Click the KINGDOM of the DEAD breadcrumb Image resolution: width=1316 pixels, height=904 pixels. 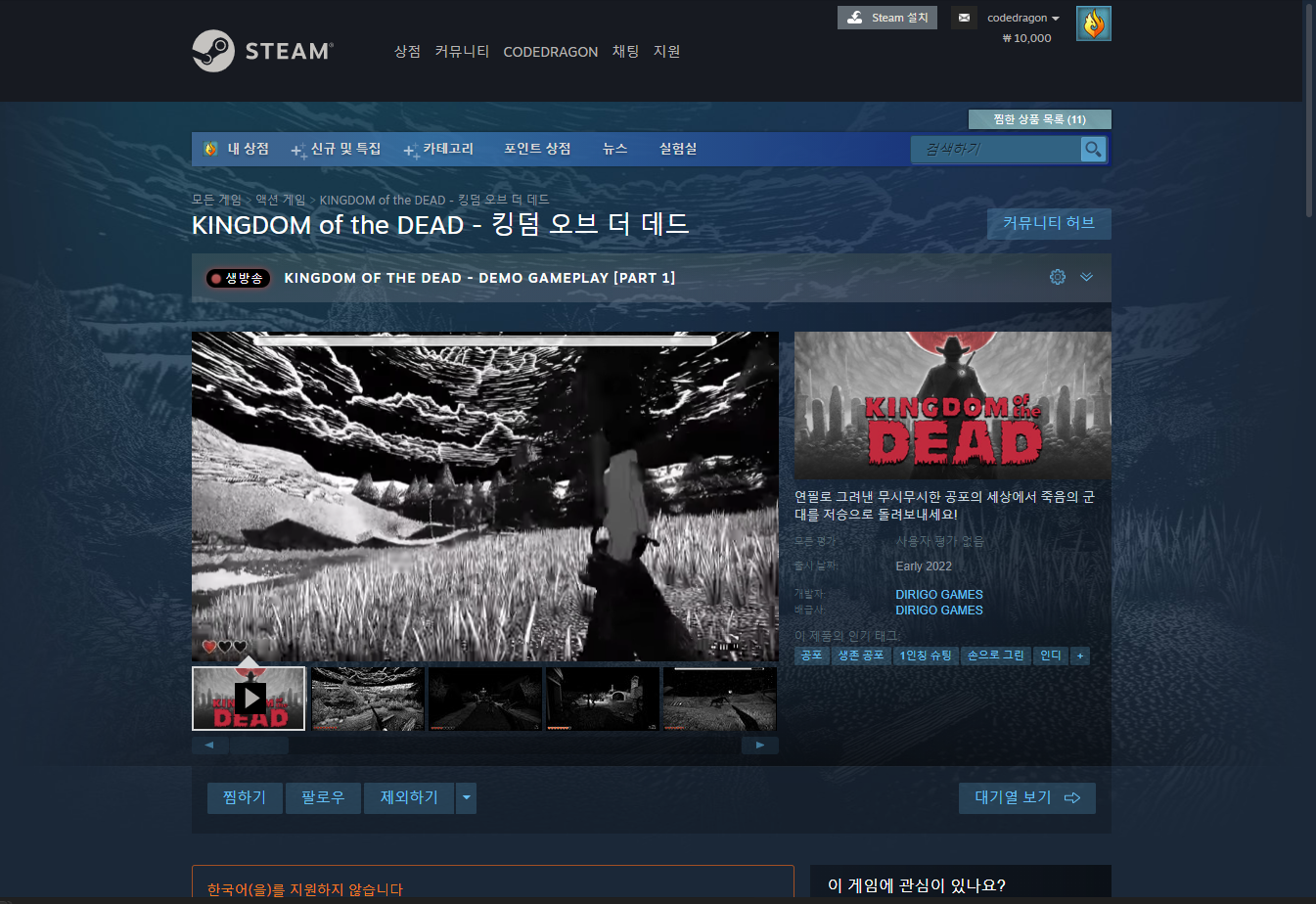tap(434, 200)
